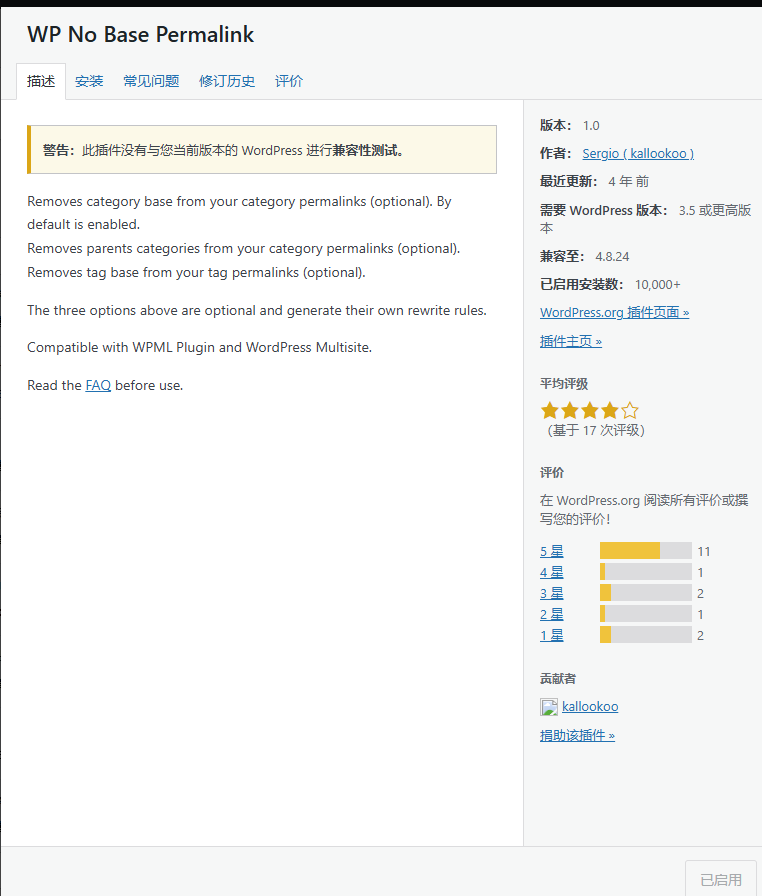The width and height of the screenshot is (762, 896).
Task: Follow the FAQ link in description
Action: (x=98, y=385)
